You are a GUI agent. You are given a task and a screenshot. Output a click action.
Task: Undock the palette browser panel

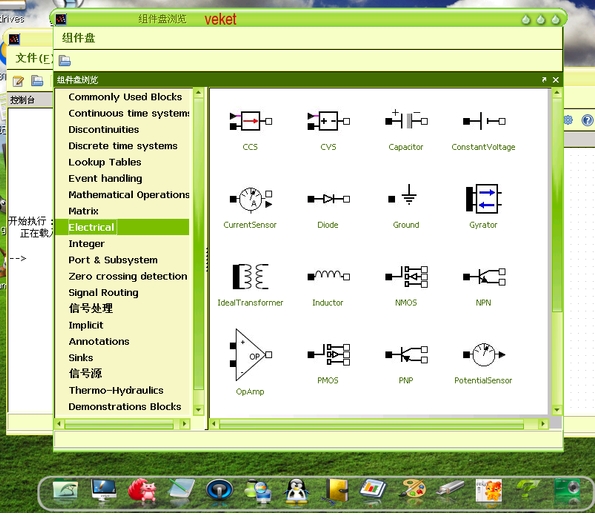pos(544,80)
